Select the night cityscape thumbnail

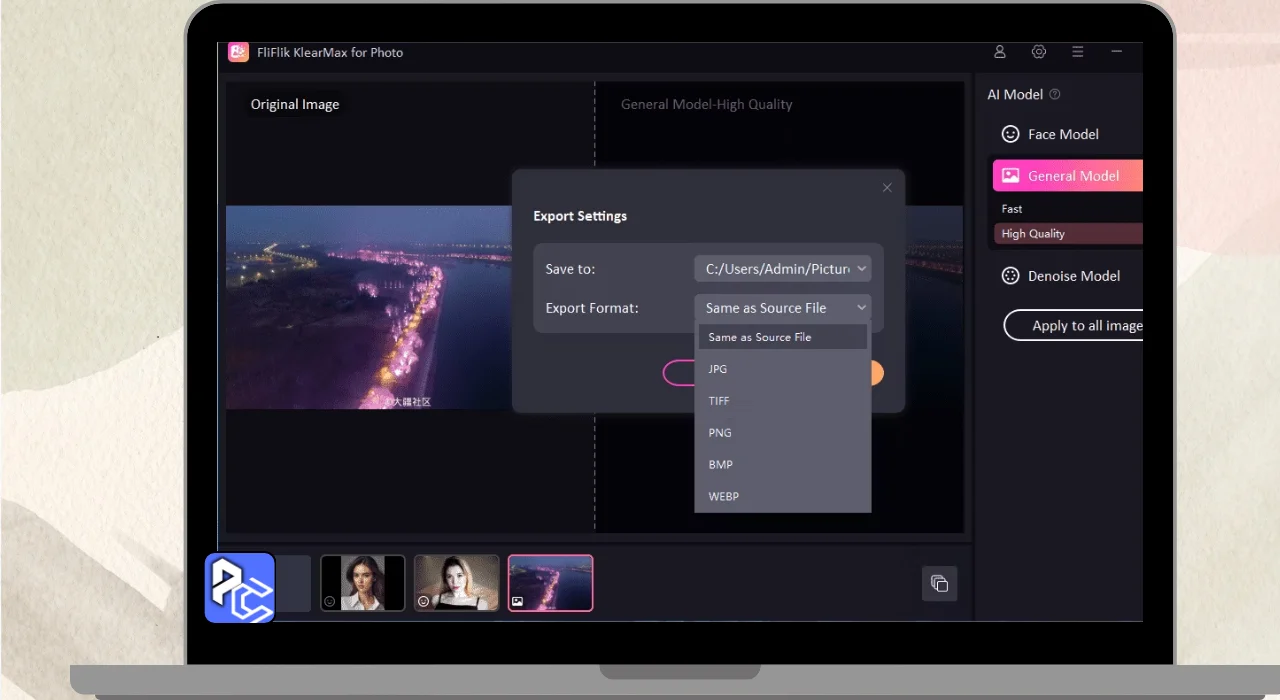pos(550,583)
